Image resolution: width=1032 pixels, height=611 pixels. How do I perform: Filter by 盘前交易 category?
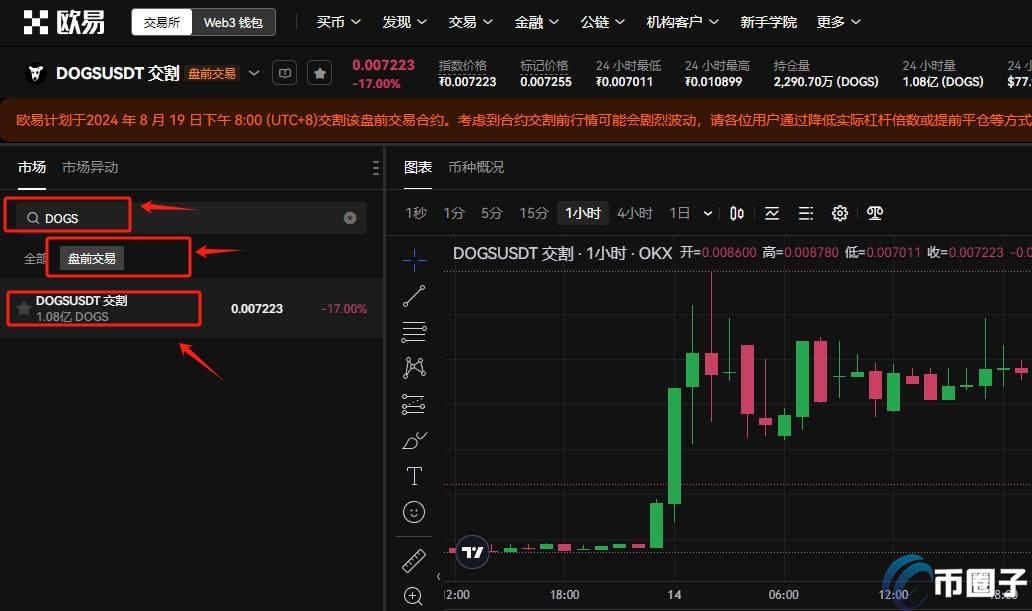(91, 259)
